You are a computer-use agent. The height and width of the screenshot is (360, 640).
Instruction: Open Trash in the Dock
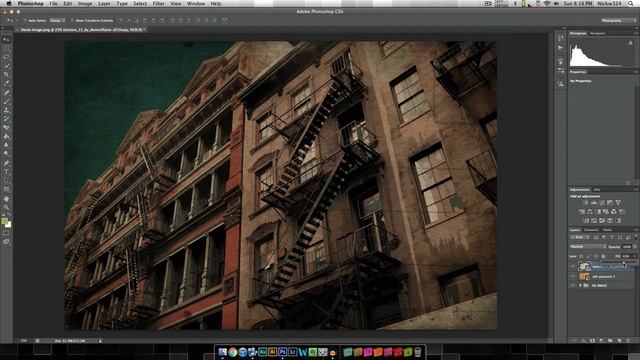tap(418, 352)
